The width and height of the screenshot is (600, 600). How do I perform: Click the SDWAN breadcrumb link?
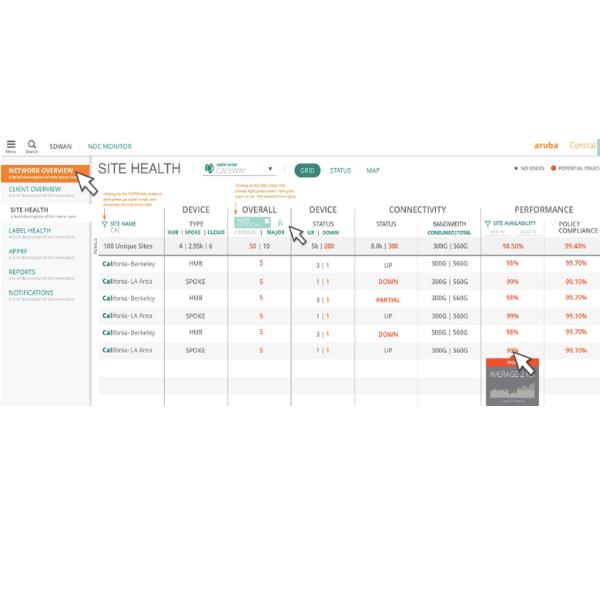click(60, 146)
